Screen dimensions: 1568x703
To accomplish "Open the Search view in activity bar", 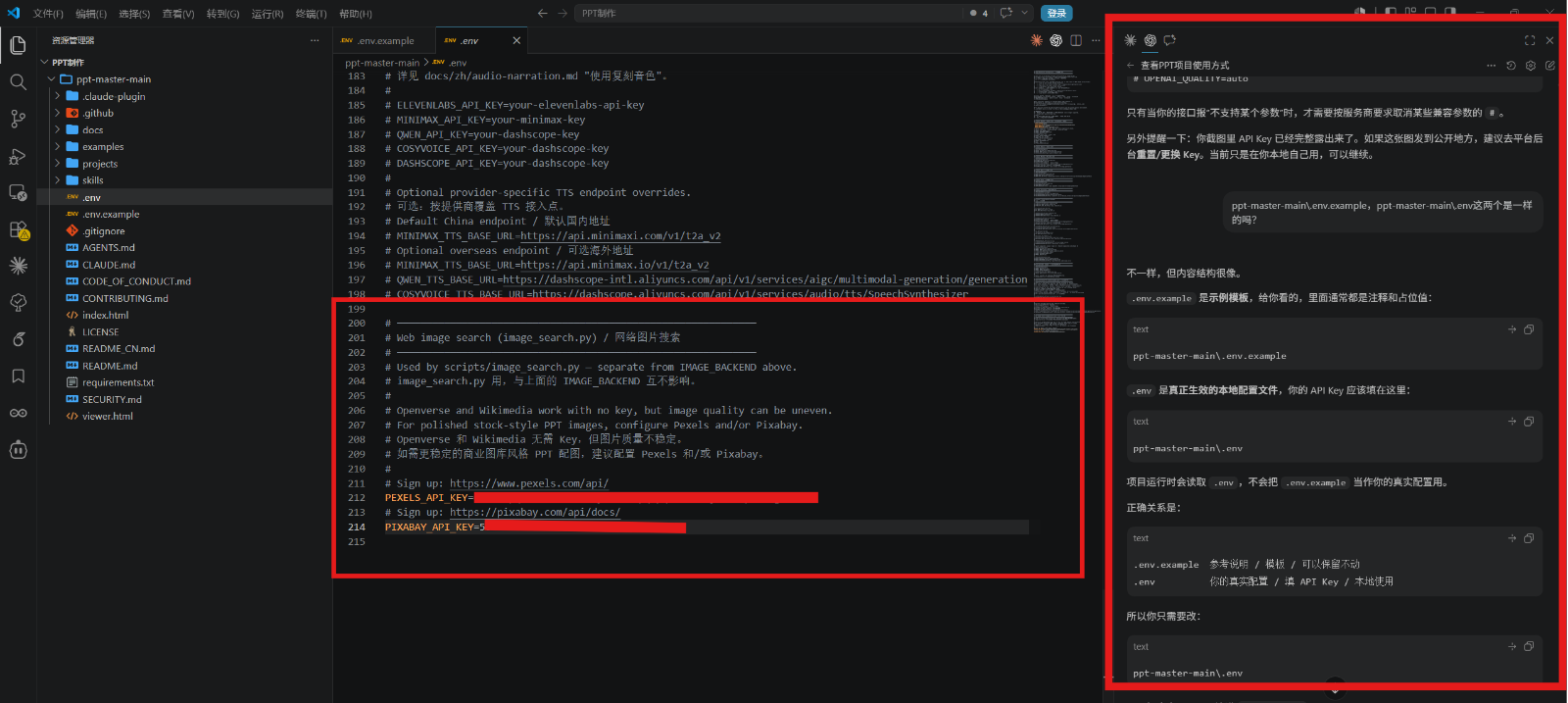I will point(18,82).
